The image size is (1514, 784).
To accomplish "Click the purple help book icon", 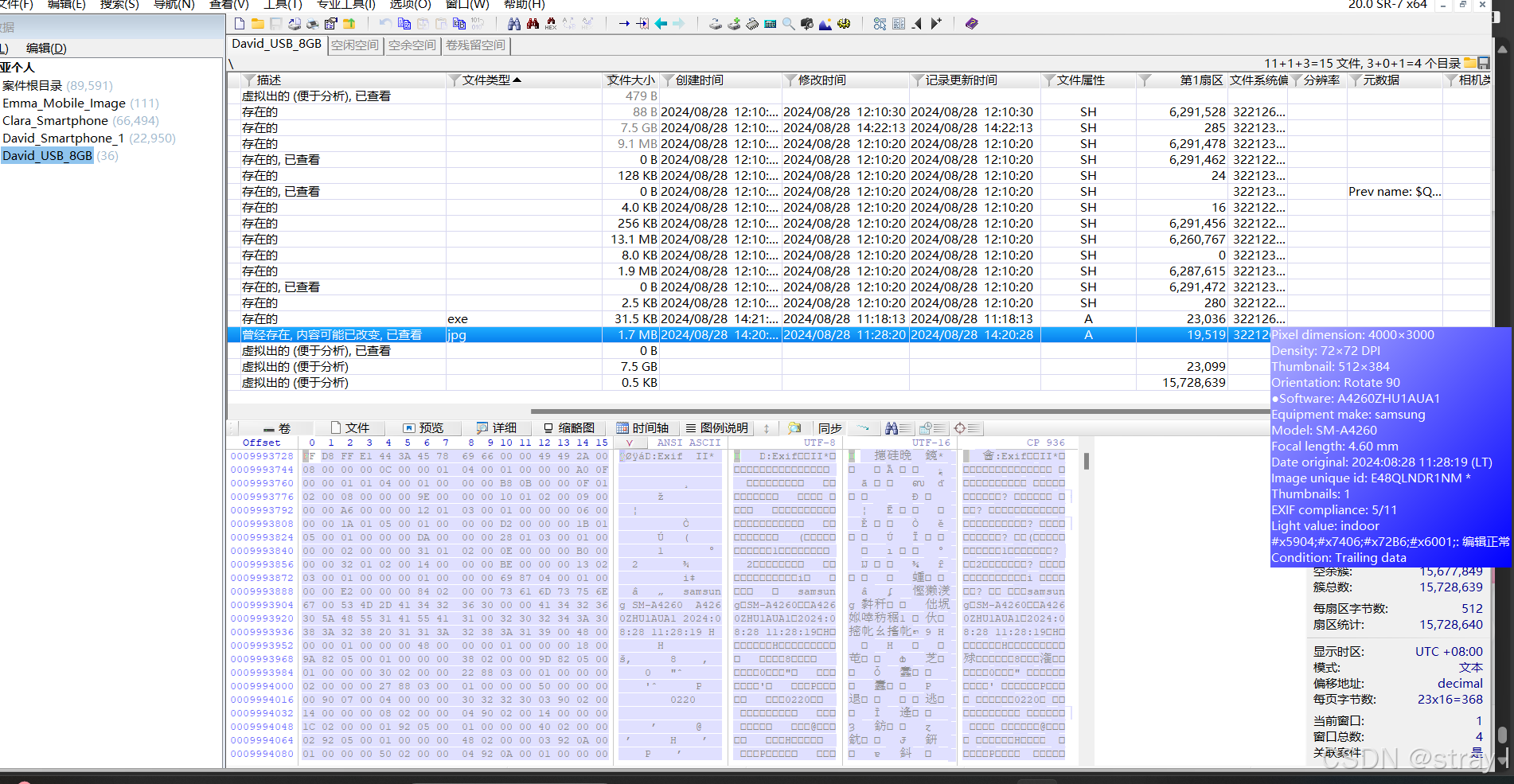I will (972, 24).
